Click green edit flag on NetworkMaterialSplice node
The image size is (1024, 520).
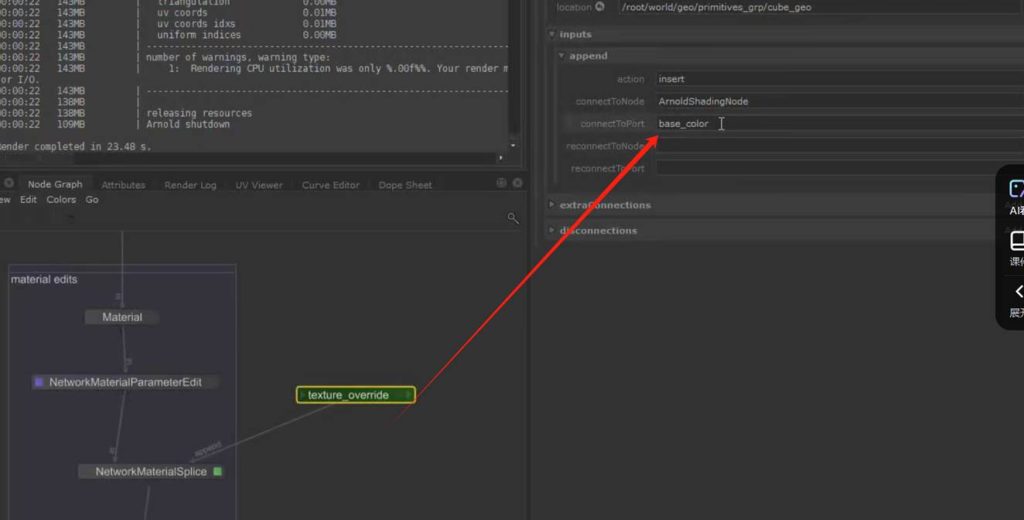point(218,471)
